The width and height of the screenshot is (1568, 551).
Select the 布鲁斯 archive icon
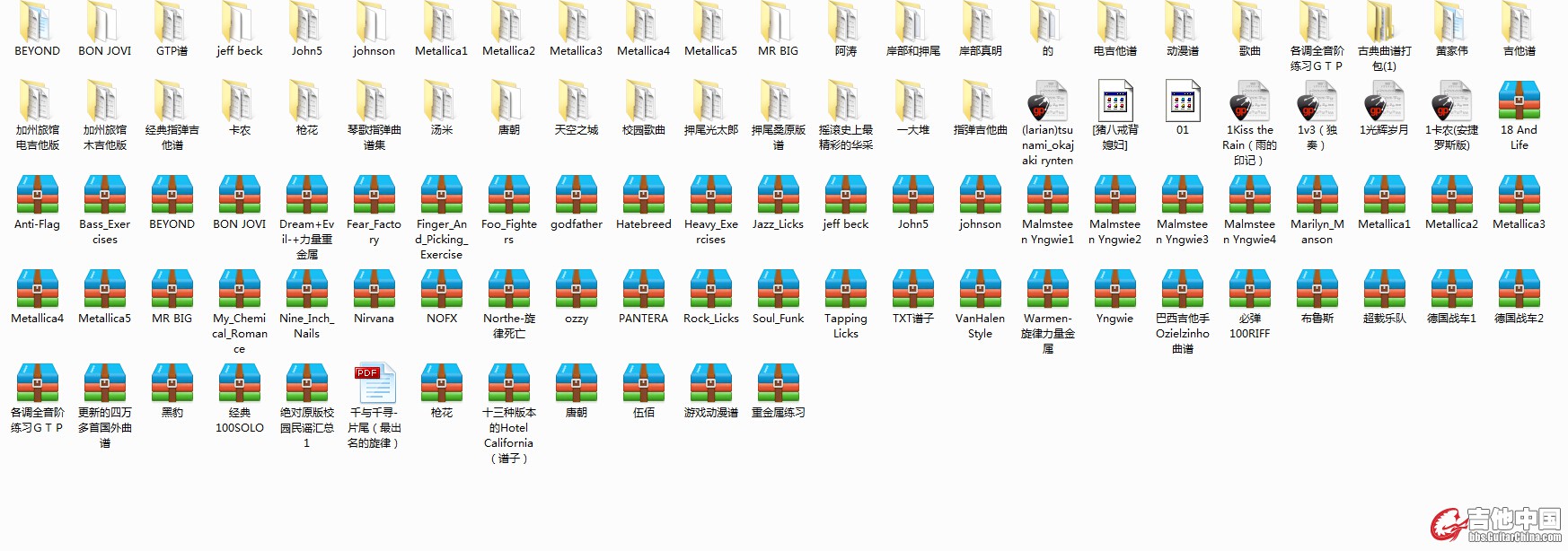(1317, 289)
